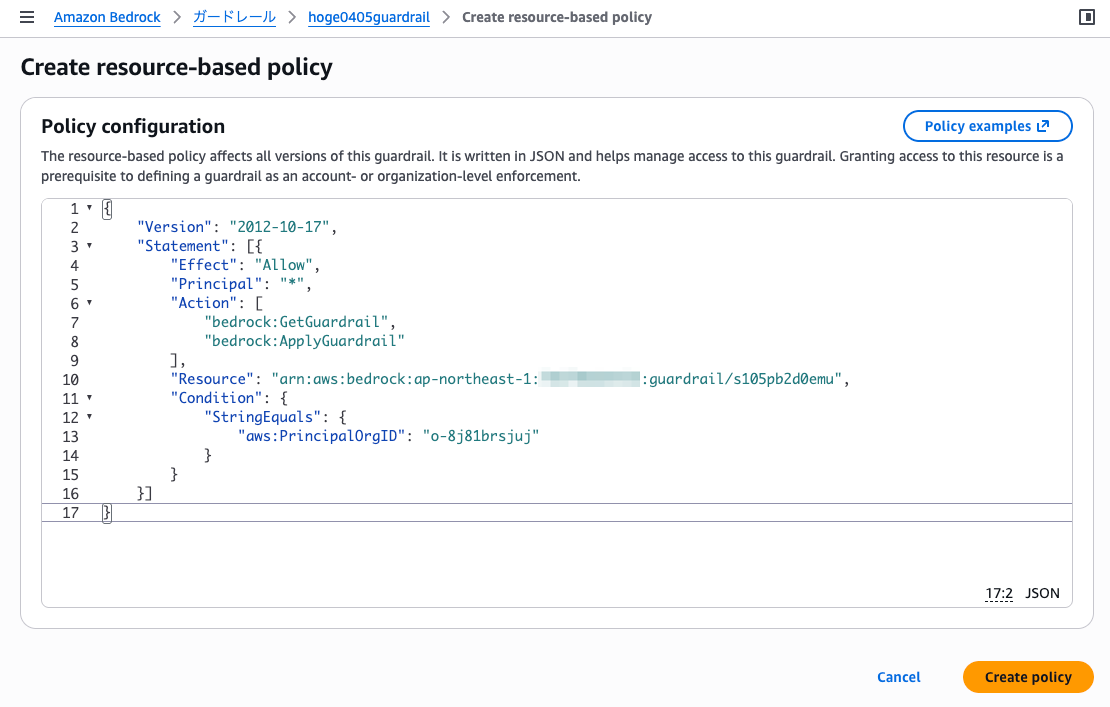Open hoge0405guardrail breadcrumb link
This screenshot has width=1110, height=707.
[369, 18]
